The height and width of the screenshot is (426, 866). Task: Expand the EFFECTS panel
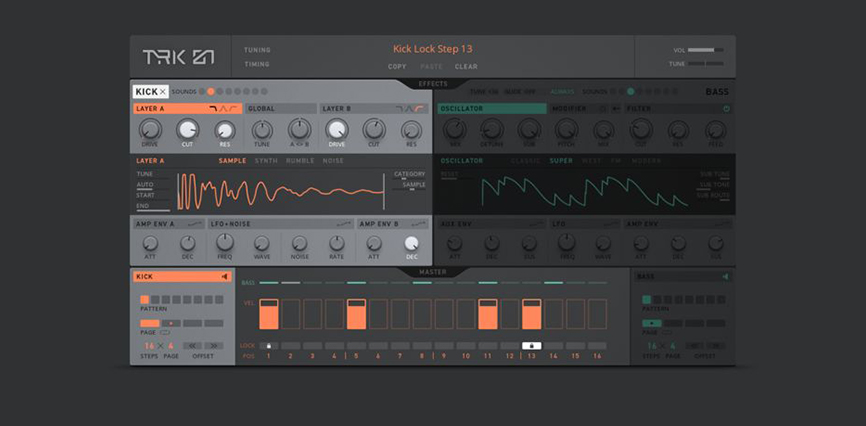coord(433,84)
